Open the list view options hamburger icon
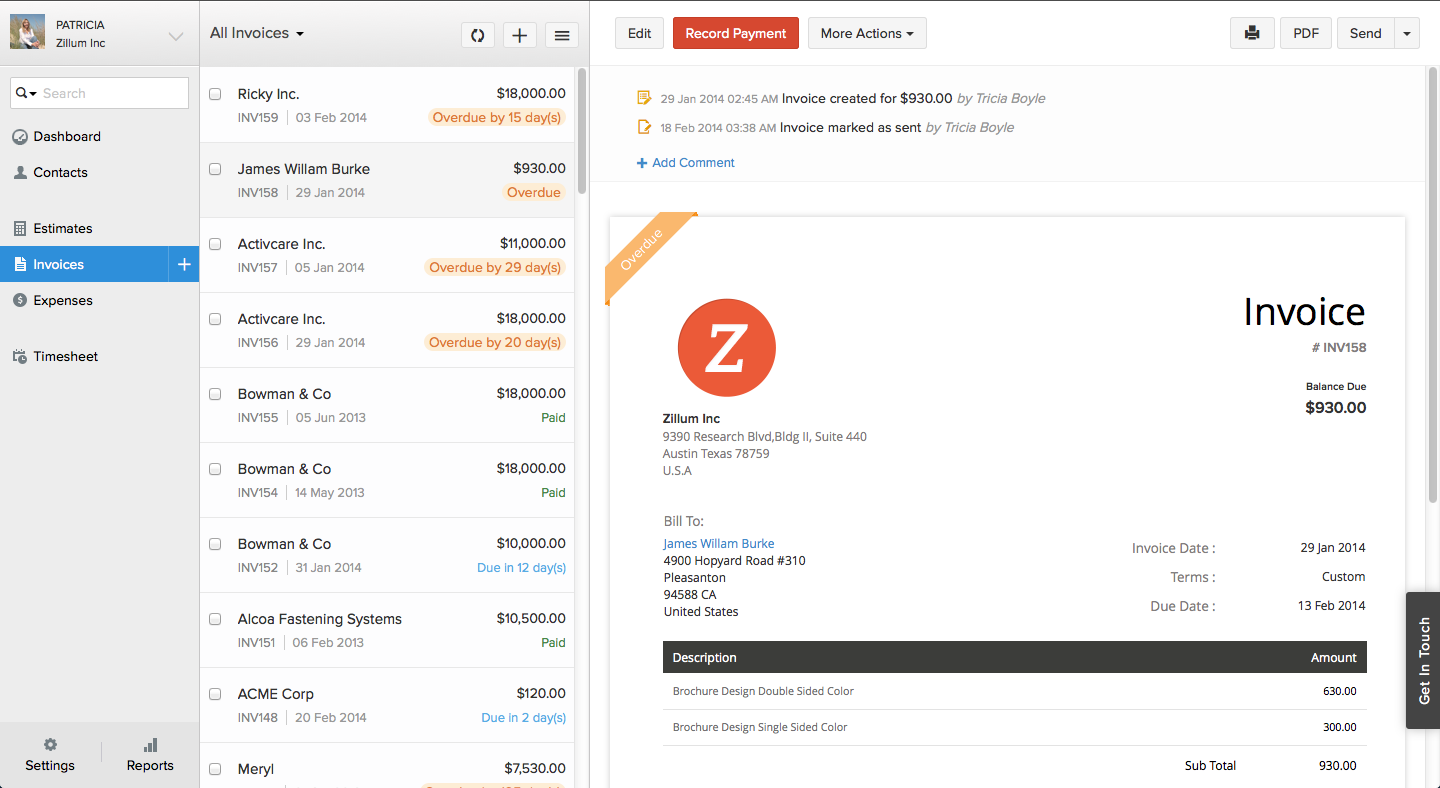The image size is (1440, 788). point(561,34)
